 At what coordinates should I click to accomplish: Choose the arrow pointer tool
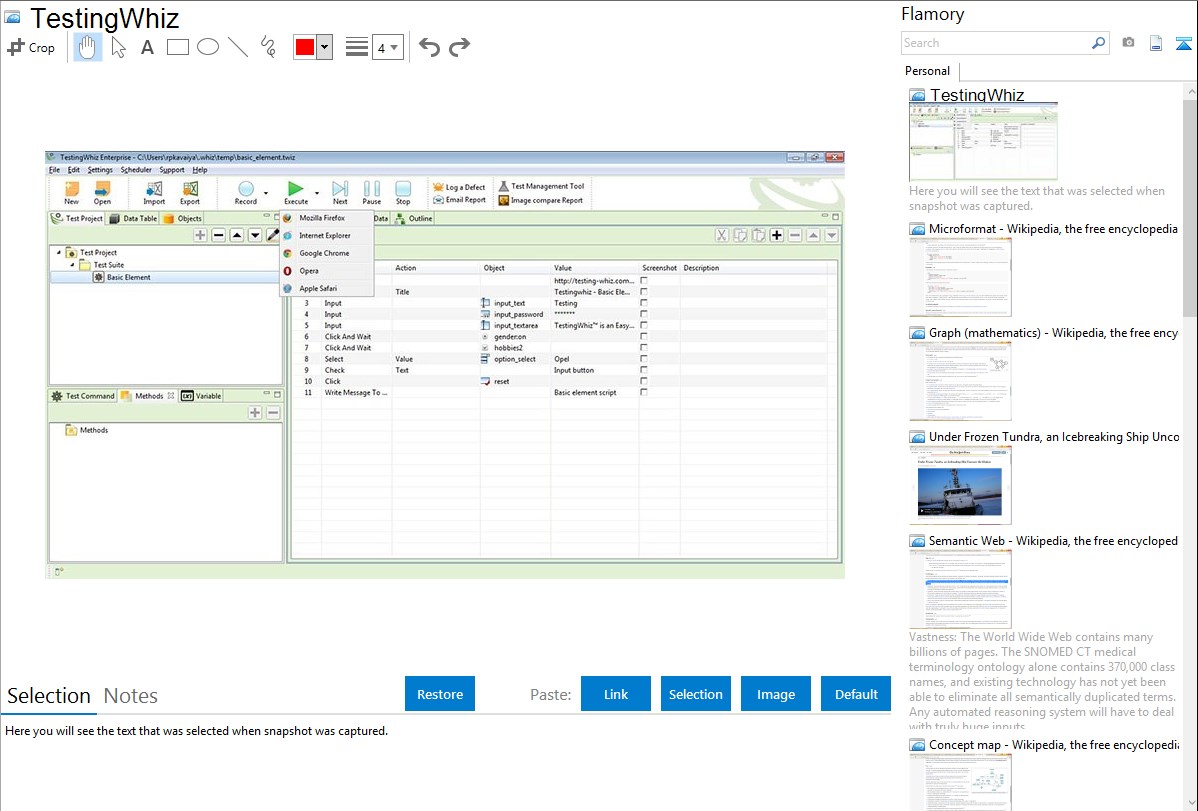pyautogui.click(x=118, y=47)
